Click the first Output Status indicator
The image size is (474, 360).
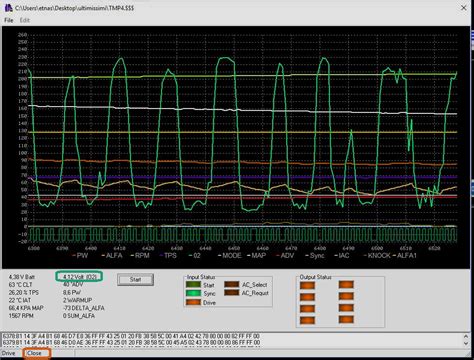[307, 285]
